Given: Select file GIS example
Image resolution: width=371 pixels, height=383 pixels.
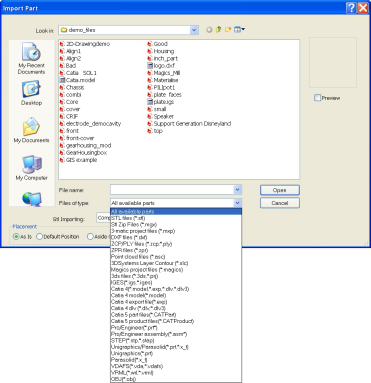Looking at the screenshot, I should (81, 160).
